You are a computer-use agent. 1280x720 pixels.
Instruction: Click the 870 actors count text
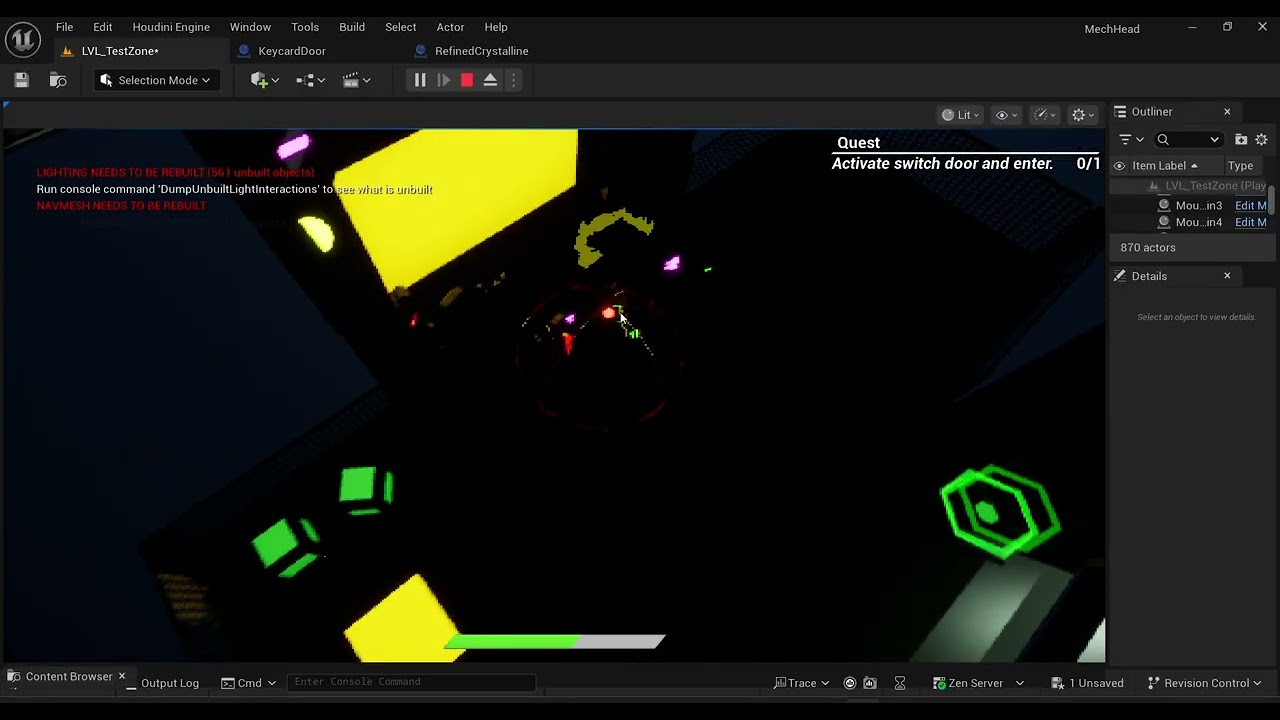tap(1148, 248)
